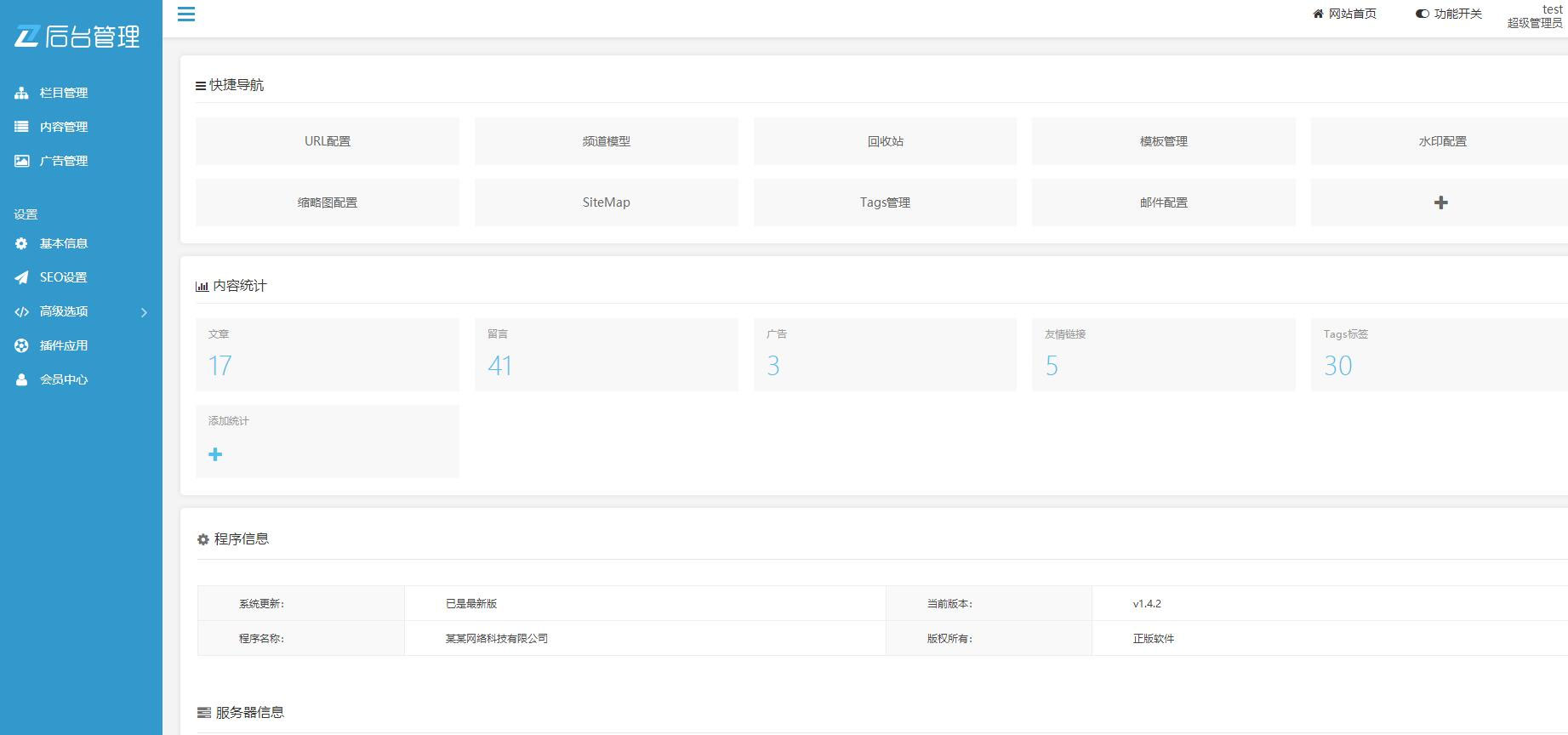Click the 后台管理 logo in sidebar
Image resolution: width=1568 pixels, height=735 pixels.
77,37
